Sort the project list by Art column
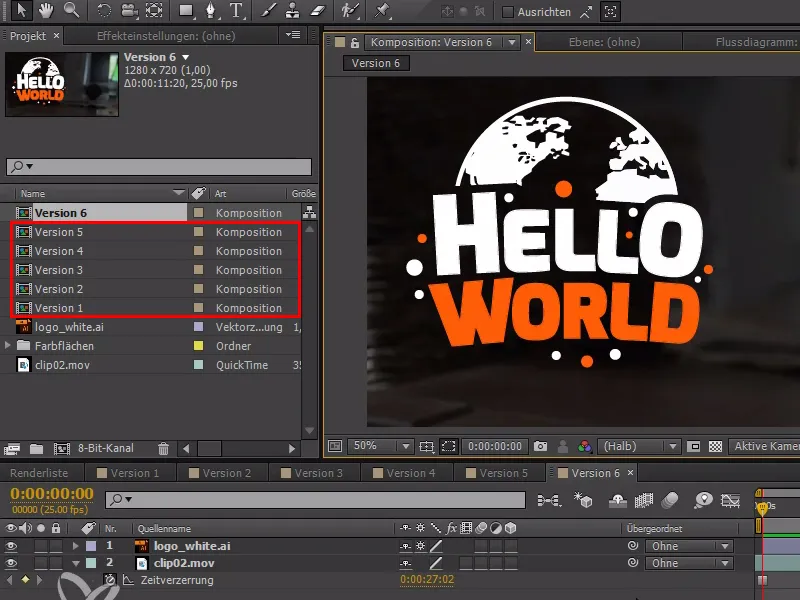800x600 pixels. click(x=220, y=194)
